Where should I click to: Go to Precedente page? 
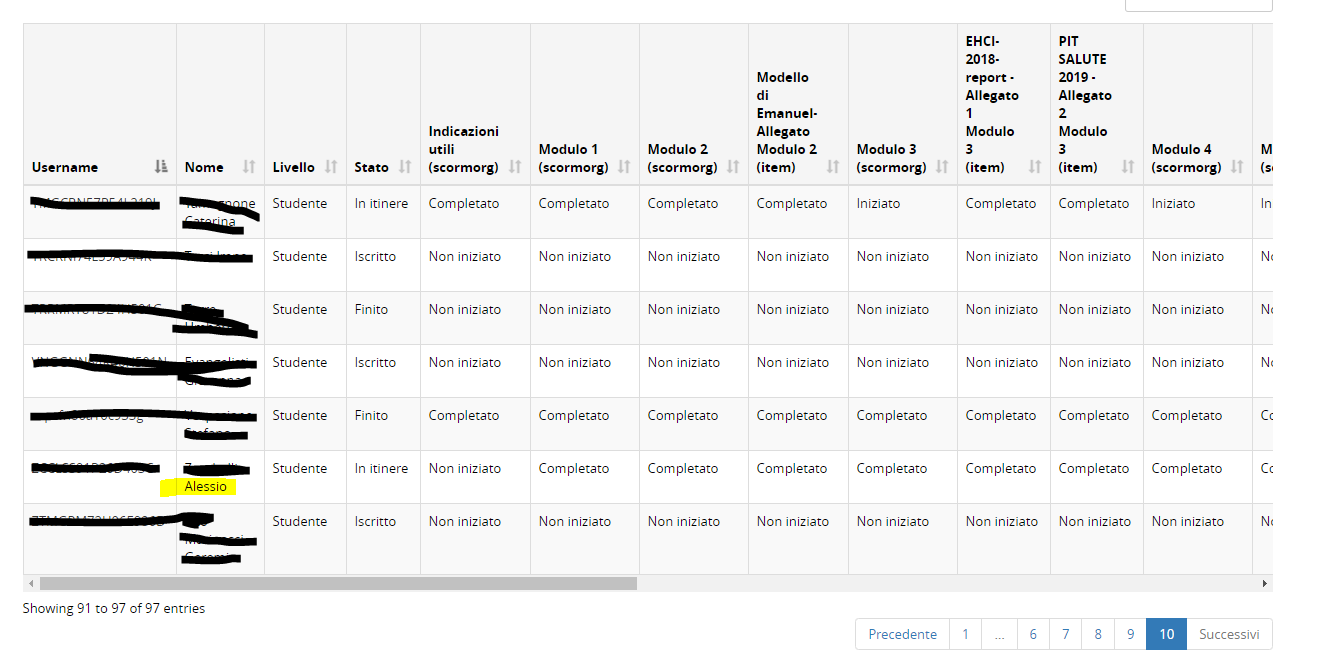[902, 634]
